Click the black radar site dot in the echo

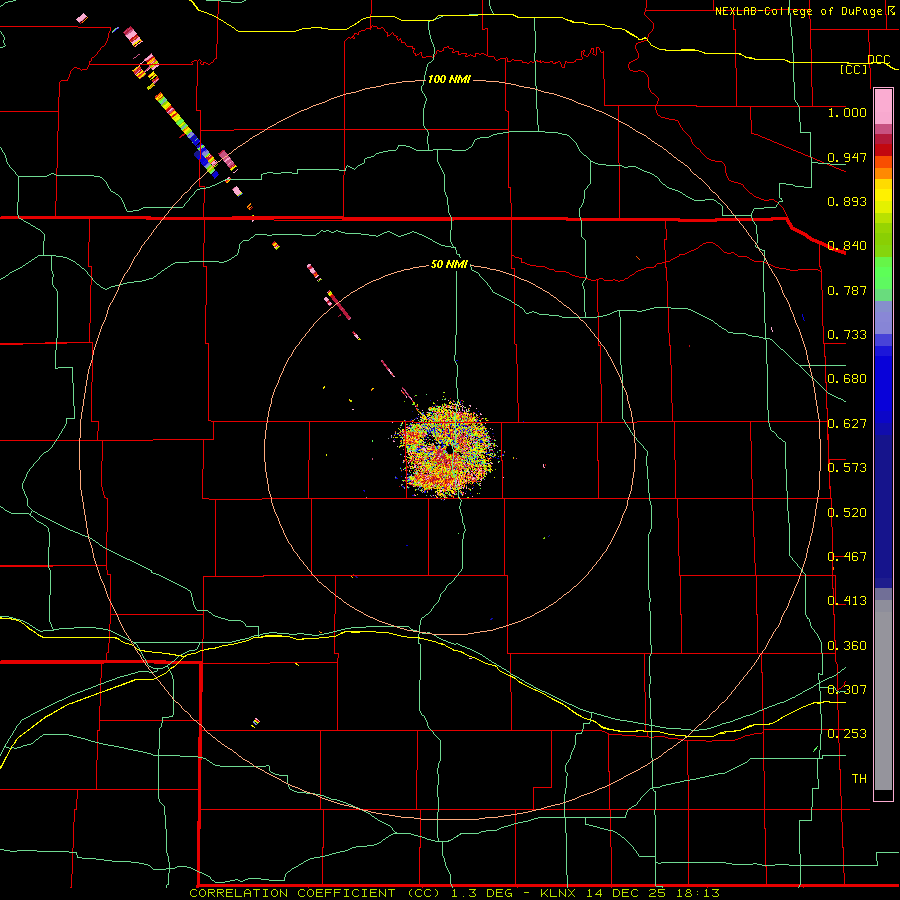(x=449, y=451)
